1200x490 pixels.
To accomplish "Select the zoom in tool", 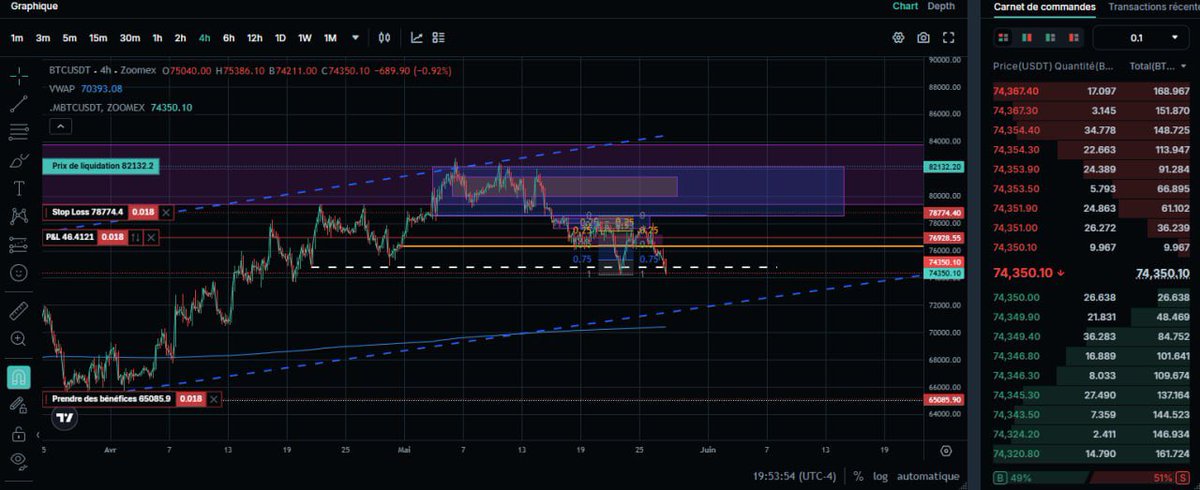I will click(18, 339).
